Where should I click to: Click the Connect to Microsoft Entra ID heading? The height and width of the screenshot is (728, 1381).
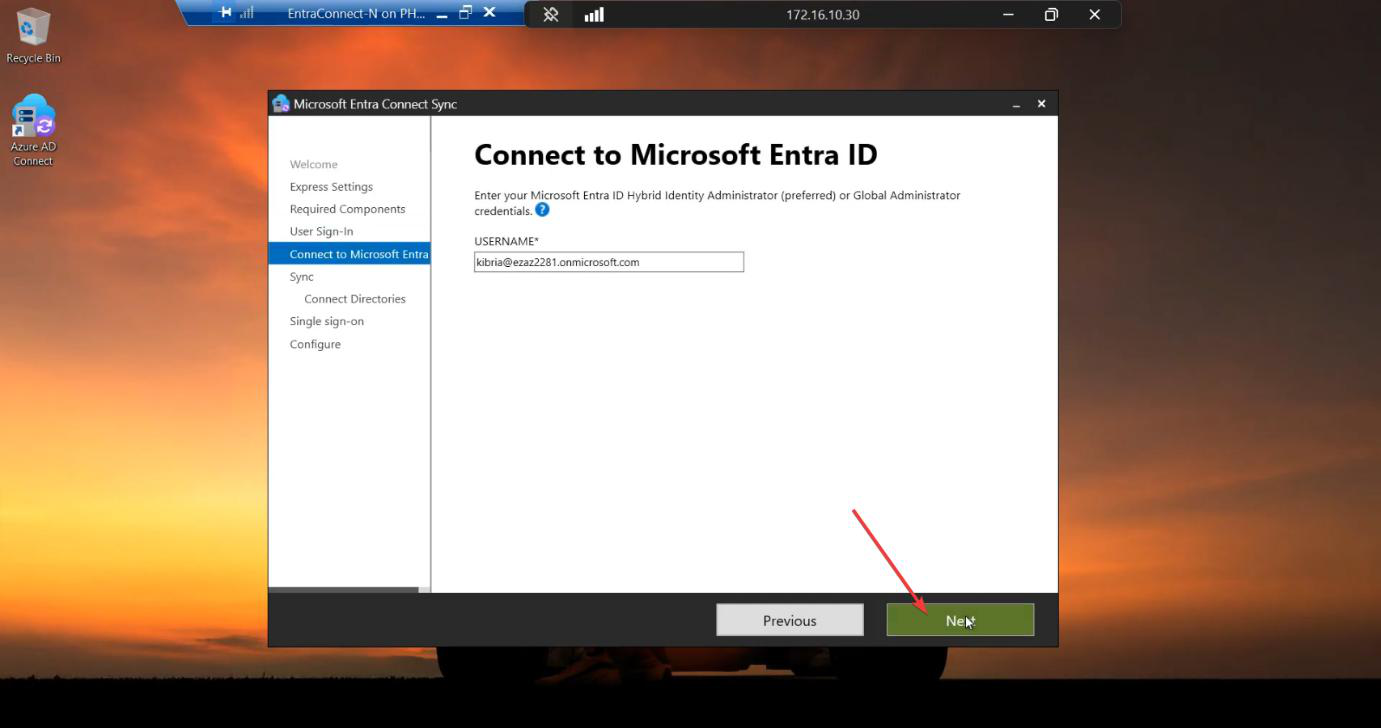click(x=676, y=155)
